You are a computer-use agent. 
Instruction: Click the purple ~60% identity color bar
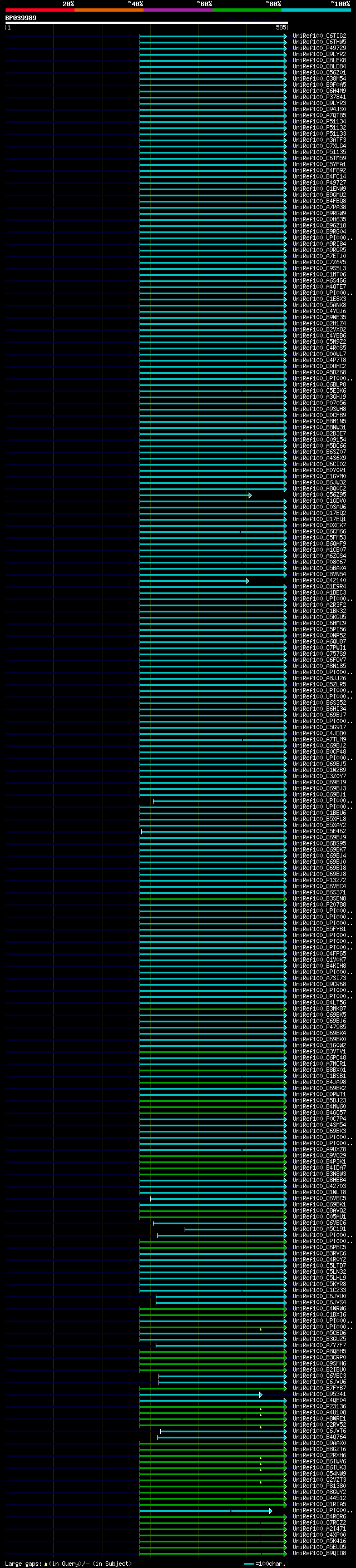[x=179, y=10]
